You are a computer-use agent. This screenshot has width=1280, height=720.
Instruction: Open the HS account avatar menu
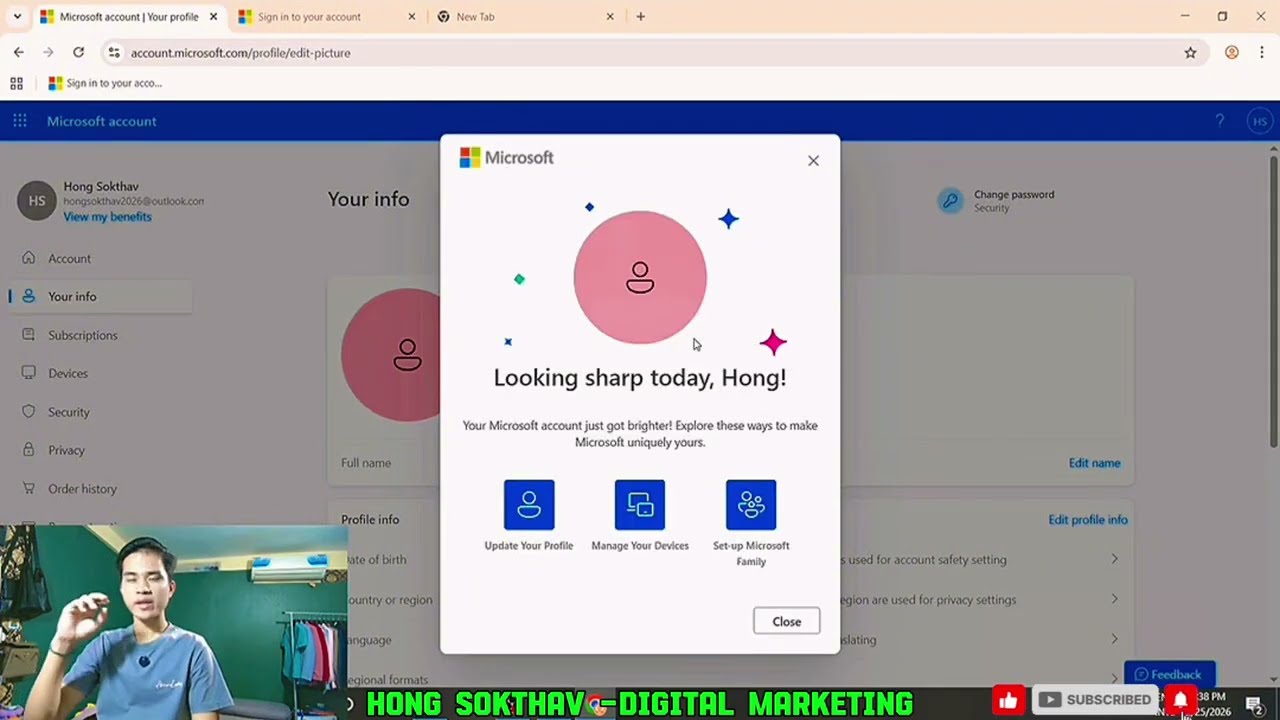tap(1259, 121)
